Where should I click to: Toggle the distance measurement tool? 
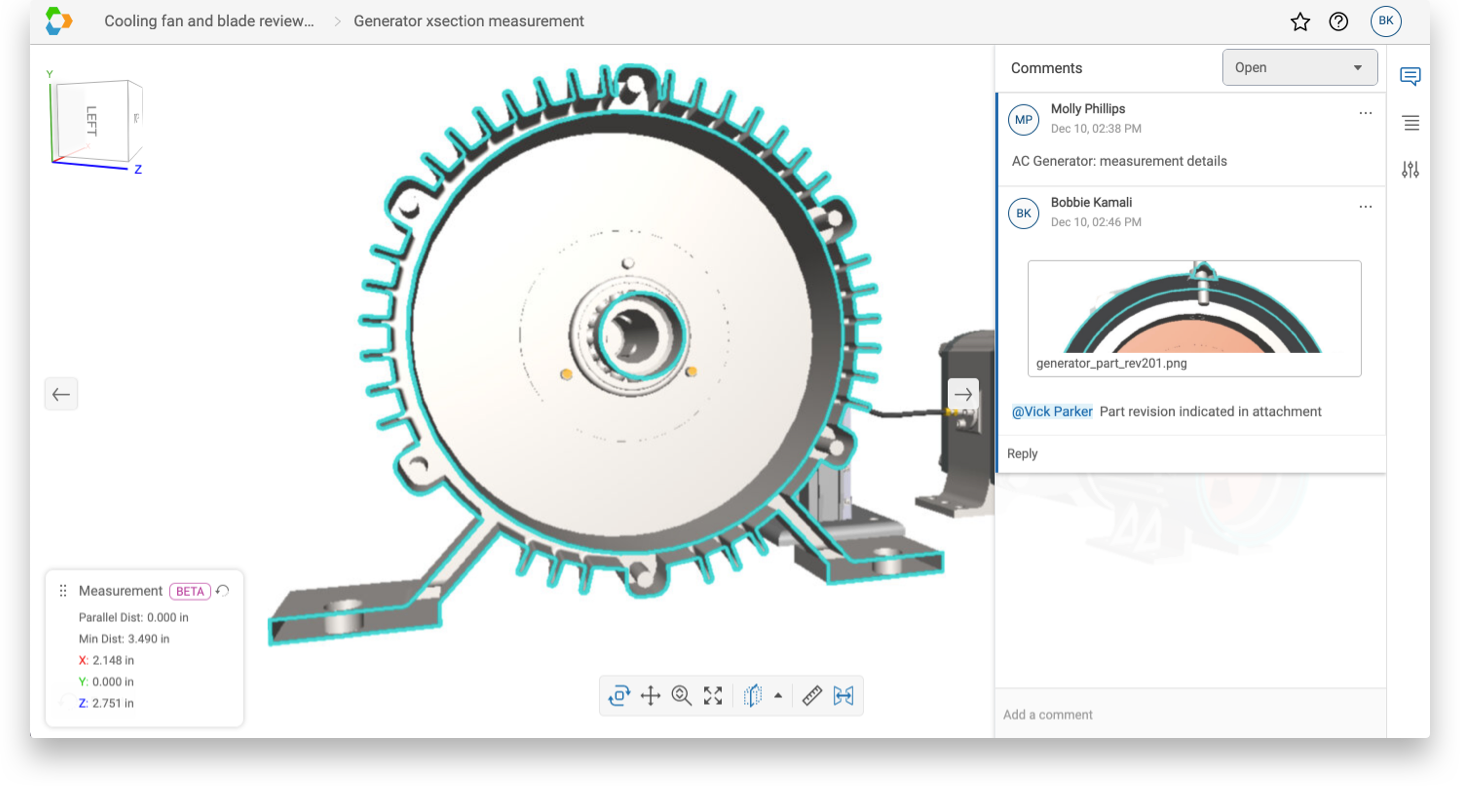pos(843,696)
